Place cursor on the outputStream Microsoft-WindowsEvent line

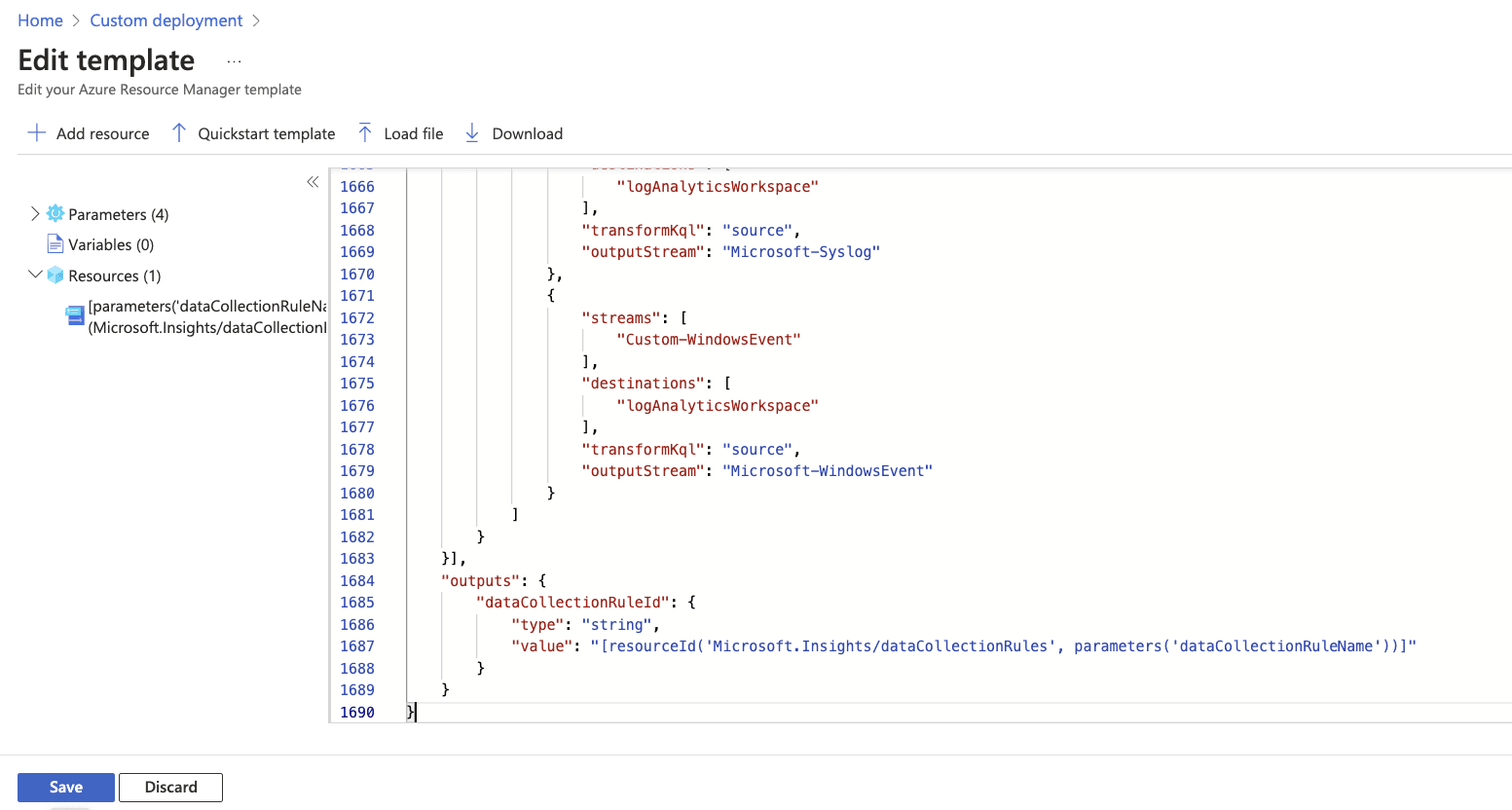pyautogui.click(x=756, y=471)
